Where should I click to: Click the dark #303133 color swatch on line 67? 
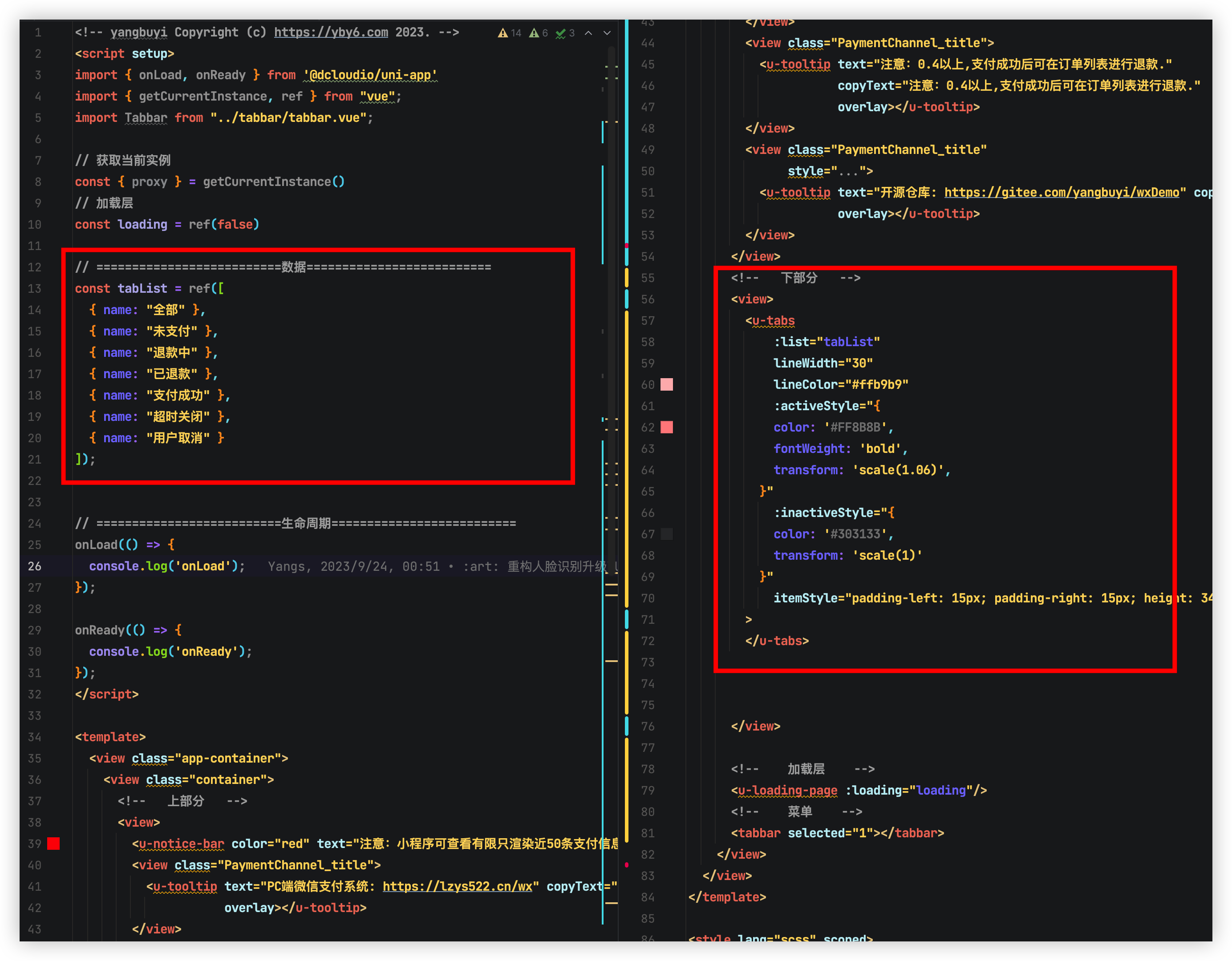(x=666, y=534)
